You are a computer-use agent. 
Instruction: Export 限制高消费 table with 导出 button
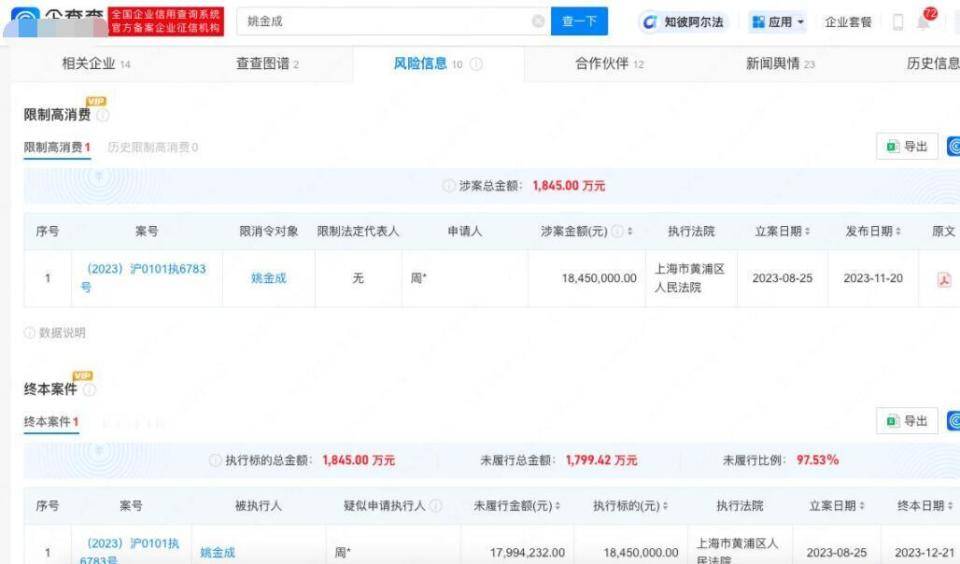pos(907,146)
